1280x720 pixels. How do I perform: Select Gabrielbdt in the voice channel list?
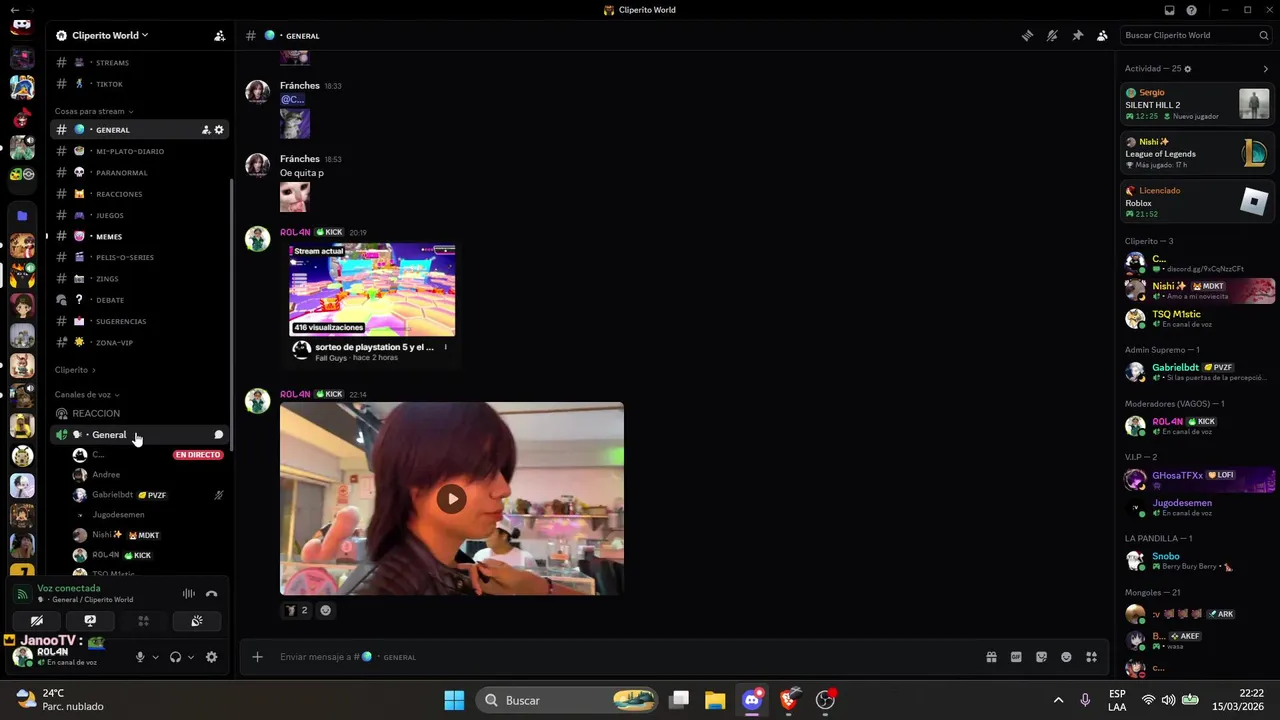(148, 495)
